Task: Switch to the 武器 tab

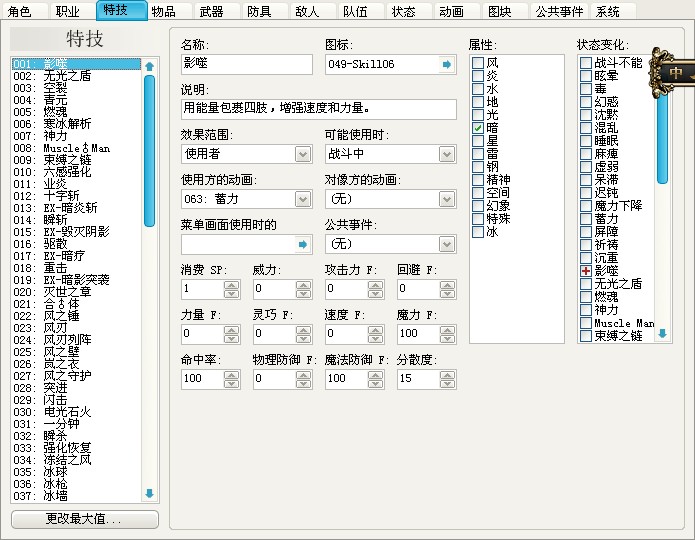Action: tap(216, 11)
